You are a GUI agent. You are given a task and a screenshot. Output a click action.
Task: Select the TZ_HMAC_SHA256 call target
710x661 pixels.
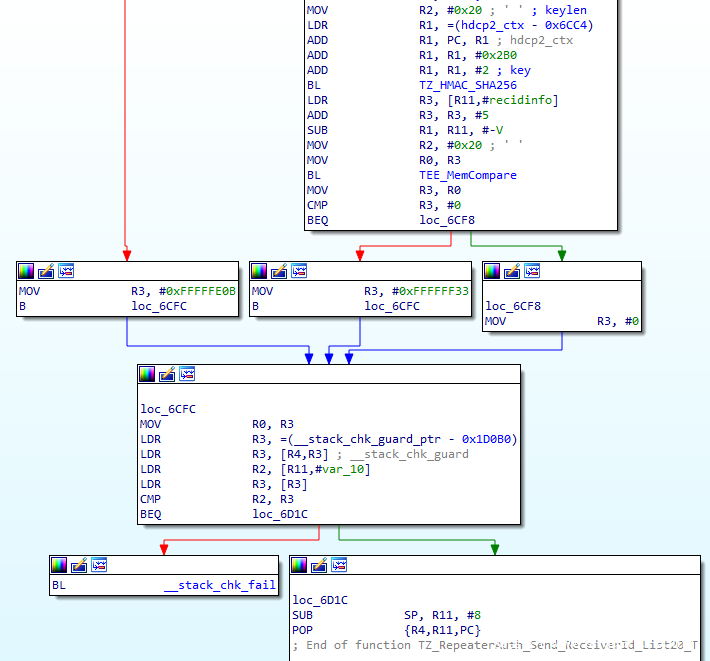click(468, 85)
